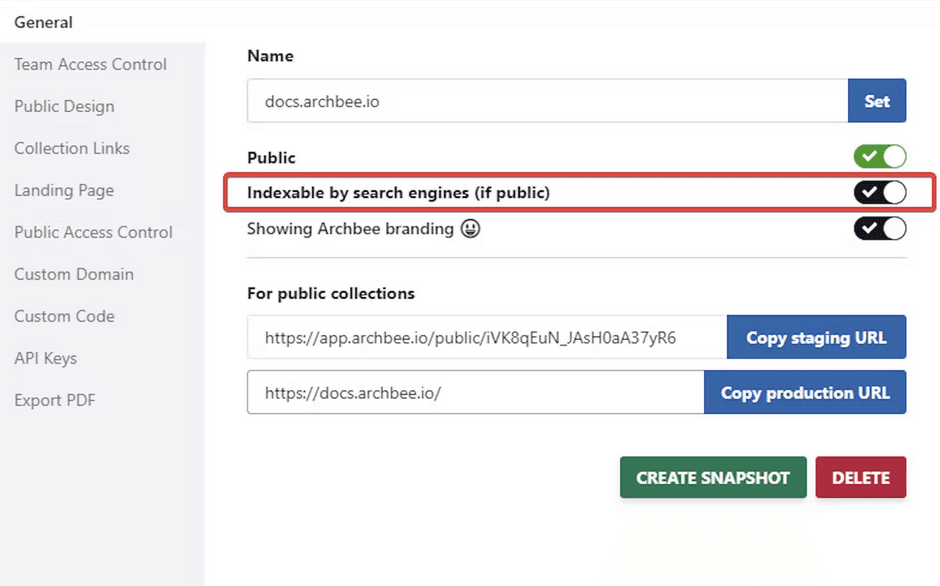Viewport: 940px width, 586px height.
Task: Go to Public Design section
Action: click(x=64, y=106)
